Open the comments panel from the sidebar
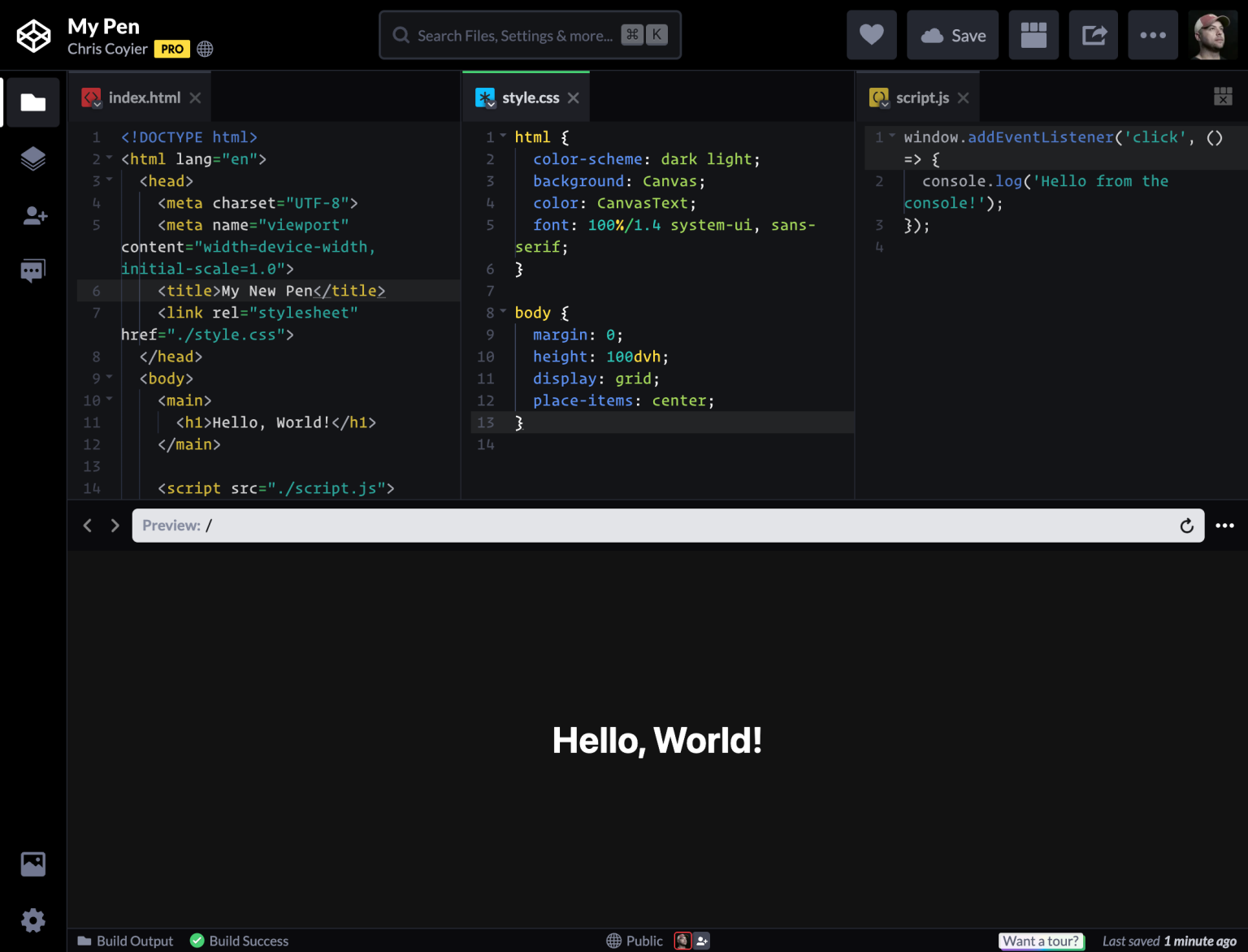Image resolution: width=1248 pixels, height=952 pixels. click(32, 270)
